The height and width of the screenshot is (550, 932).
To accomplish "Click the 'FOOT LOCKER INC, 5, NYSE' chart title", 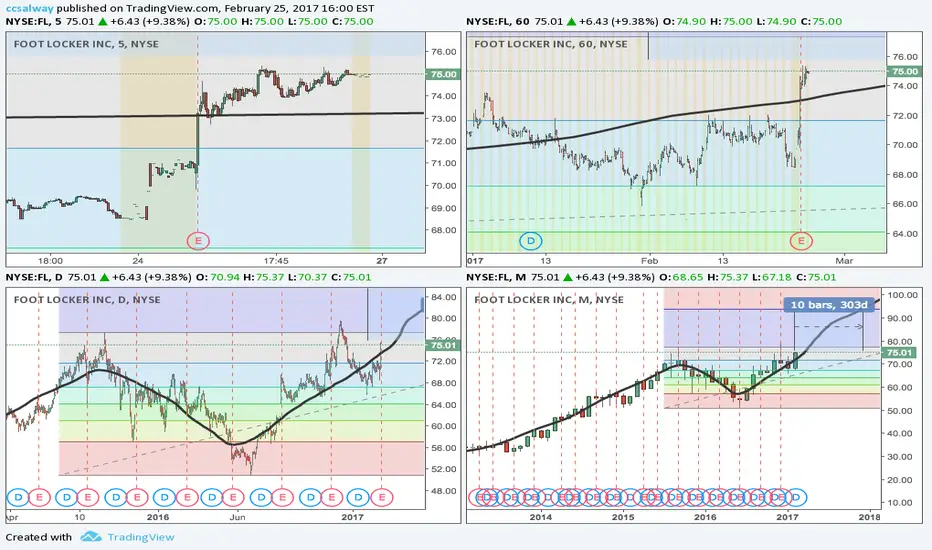I will [86, 44].
